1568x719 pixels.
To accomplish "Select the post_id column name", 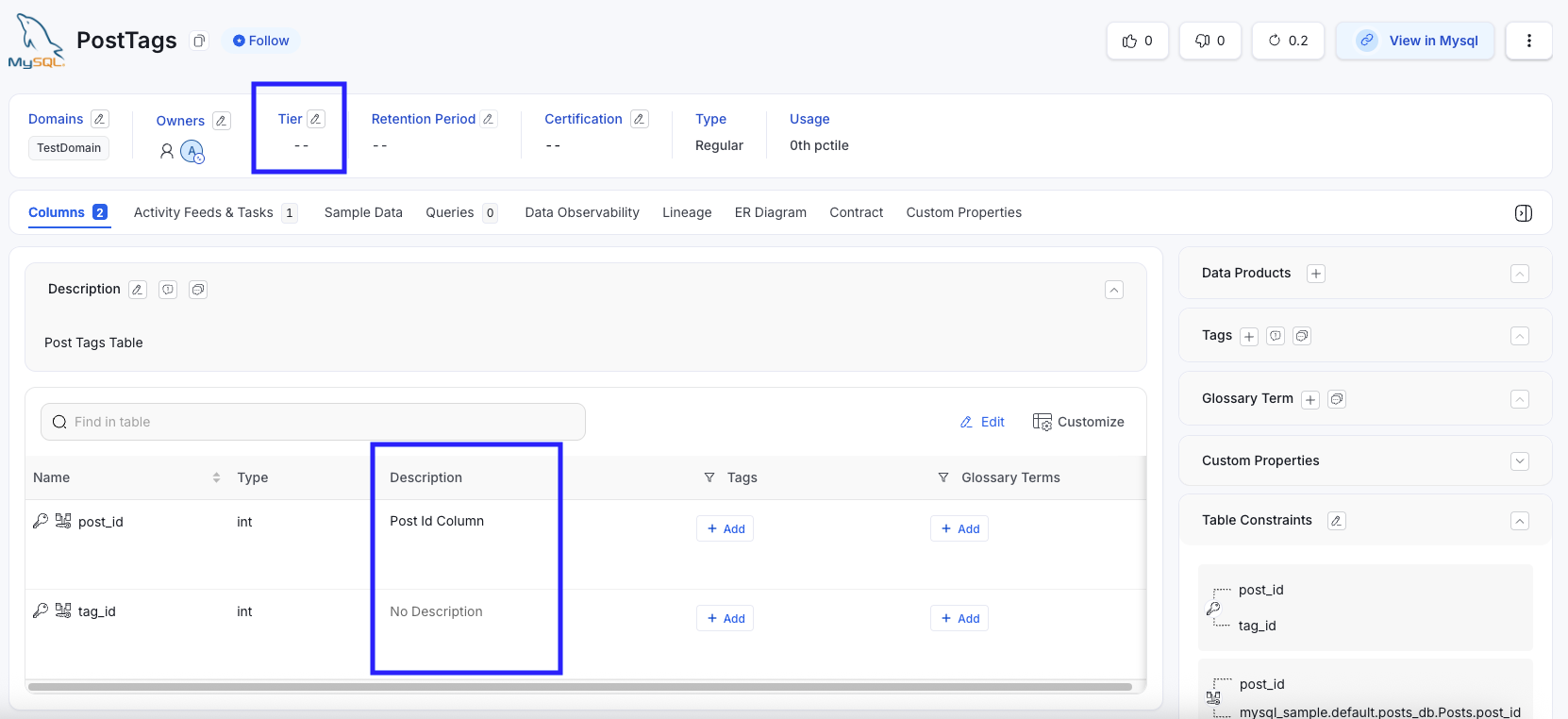I will (101, 522).
